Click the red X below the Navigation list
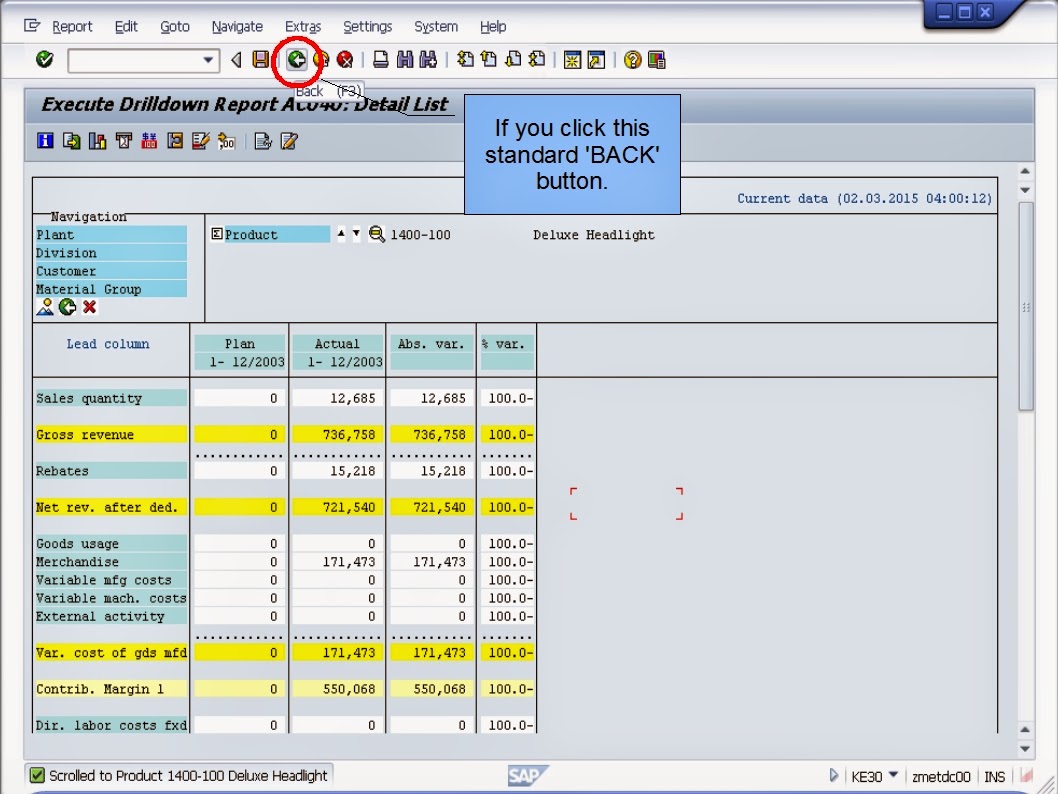 tap(89, 307)
